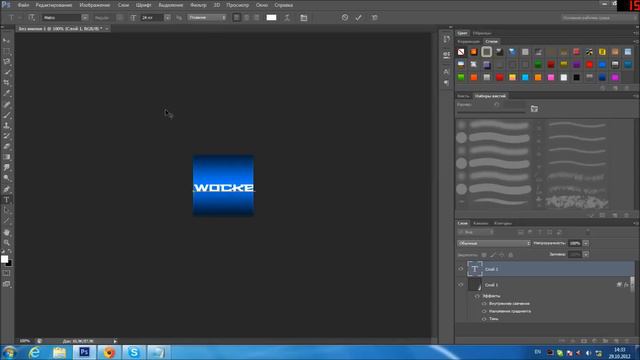Toggle text orientation in options bar
Screen dimensions: 640x360
click(31, 18)
